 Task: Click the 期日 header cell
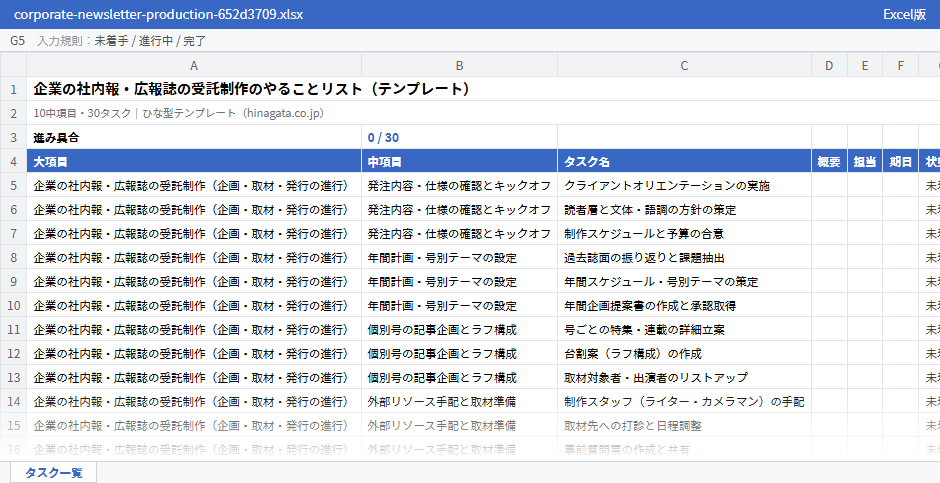tap(900, 161)
